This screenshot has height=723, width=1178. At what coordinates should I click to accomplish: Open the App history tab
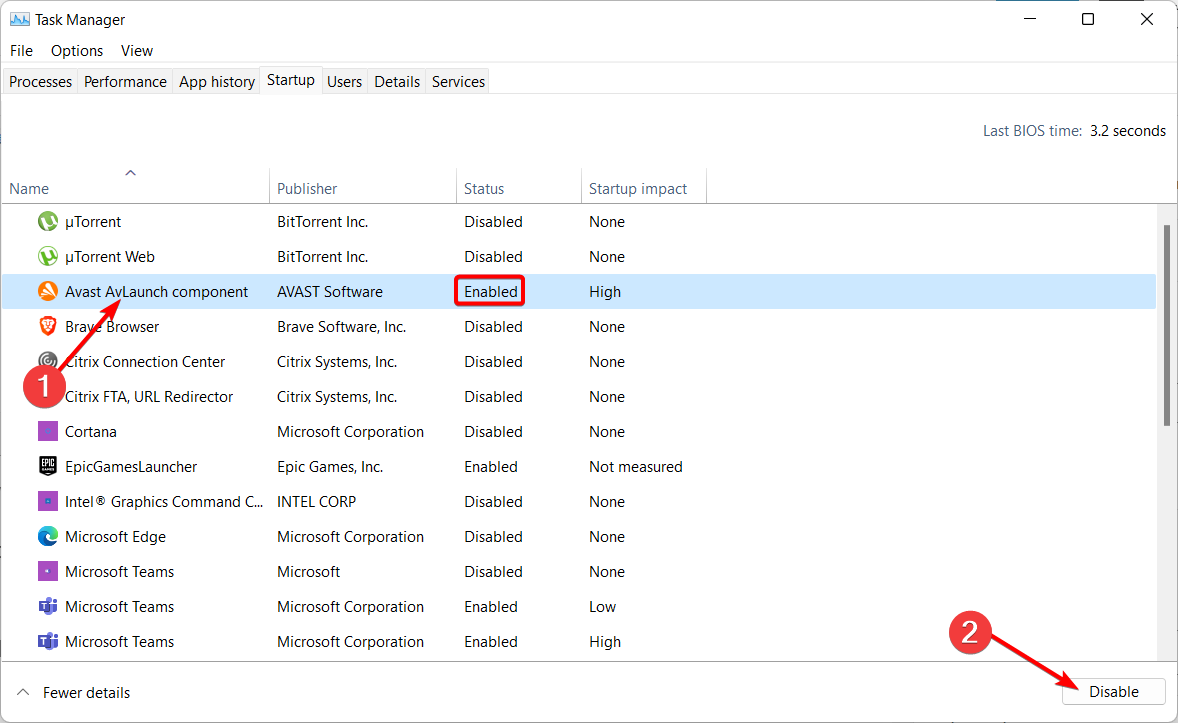point(217,81)
